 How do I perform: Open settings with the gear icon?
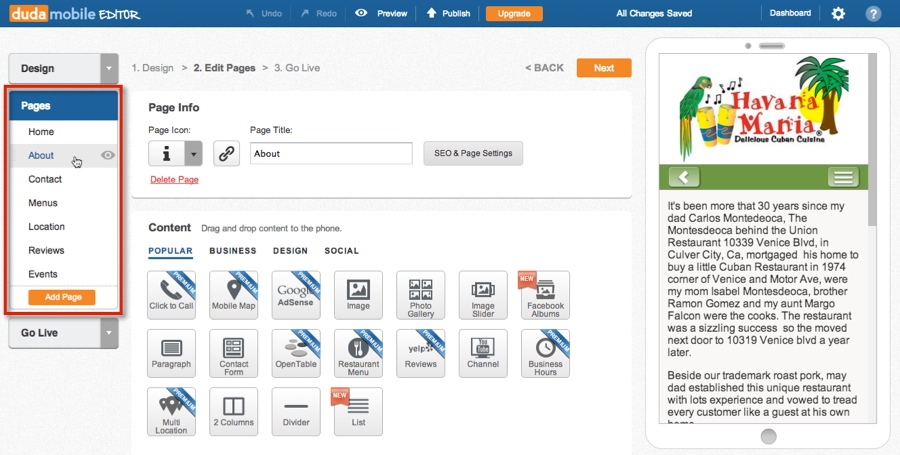pyautogui.click(x=838, y=13)
